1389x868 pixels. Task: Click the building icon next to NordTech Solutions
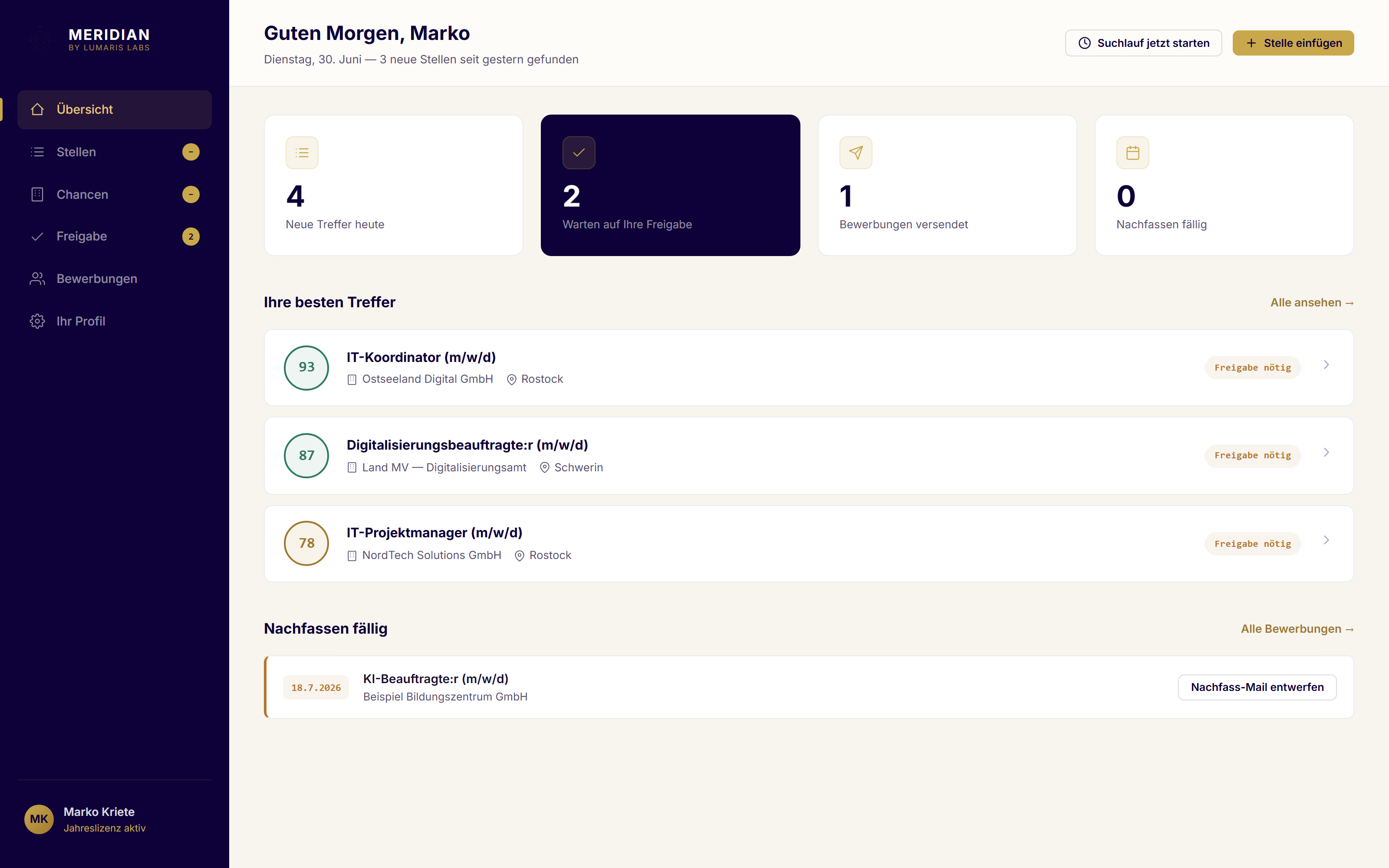pyautogui.click(x=352, y=556)
